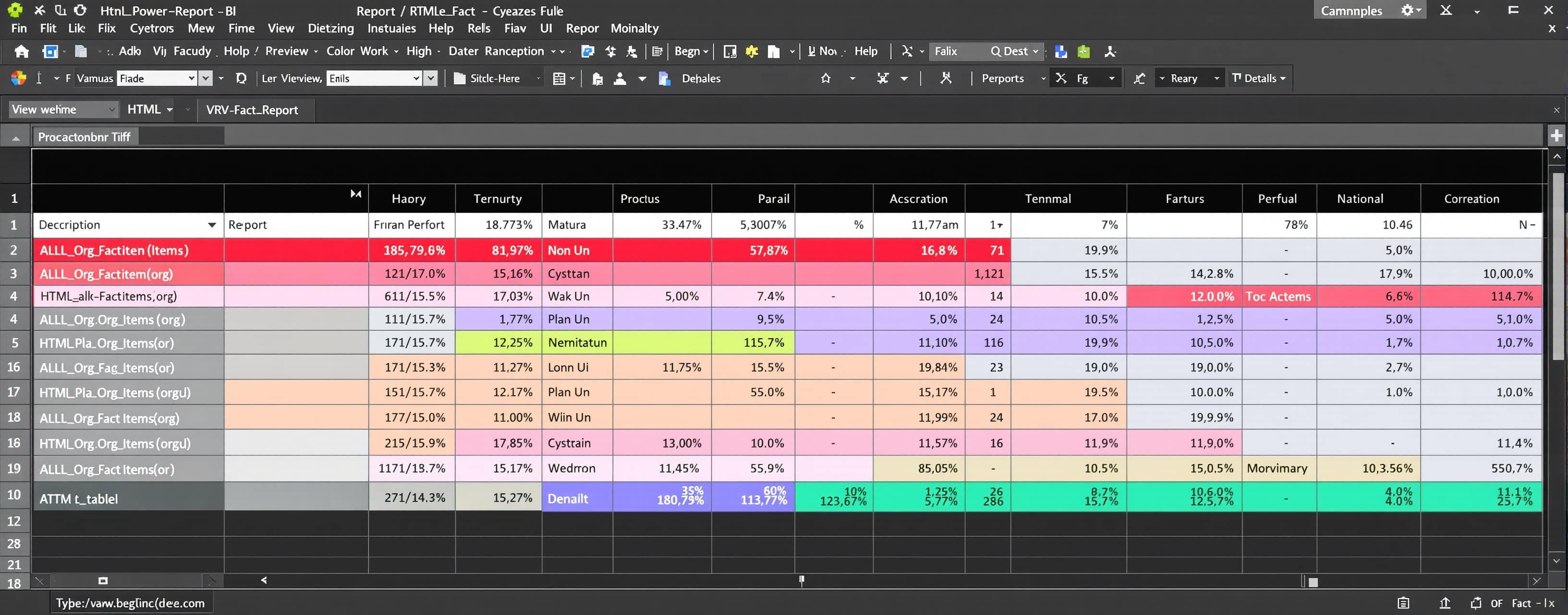Select the upload arrow icon in the status bar
The height and width of the screenshot is (615, 1568).
coord(1445,603)
